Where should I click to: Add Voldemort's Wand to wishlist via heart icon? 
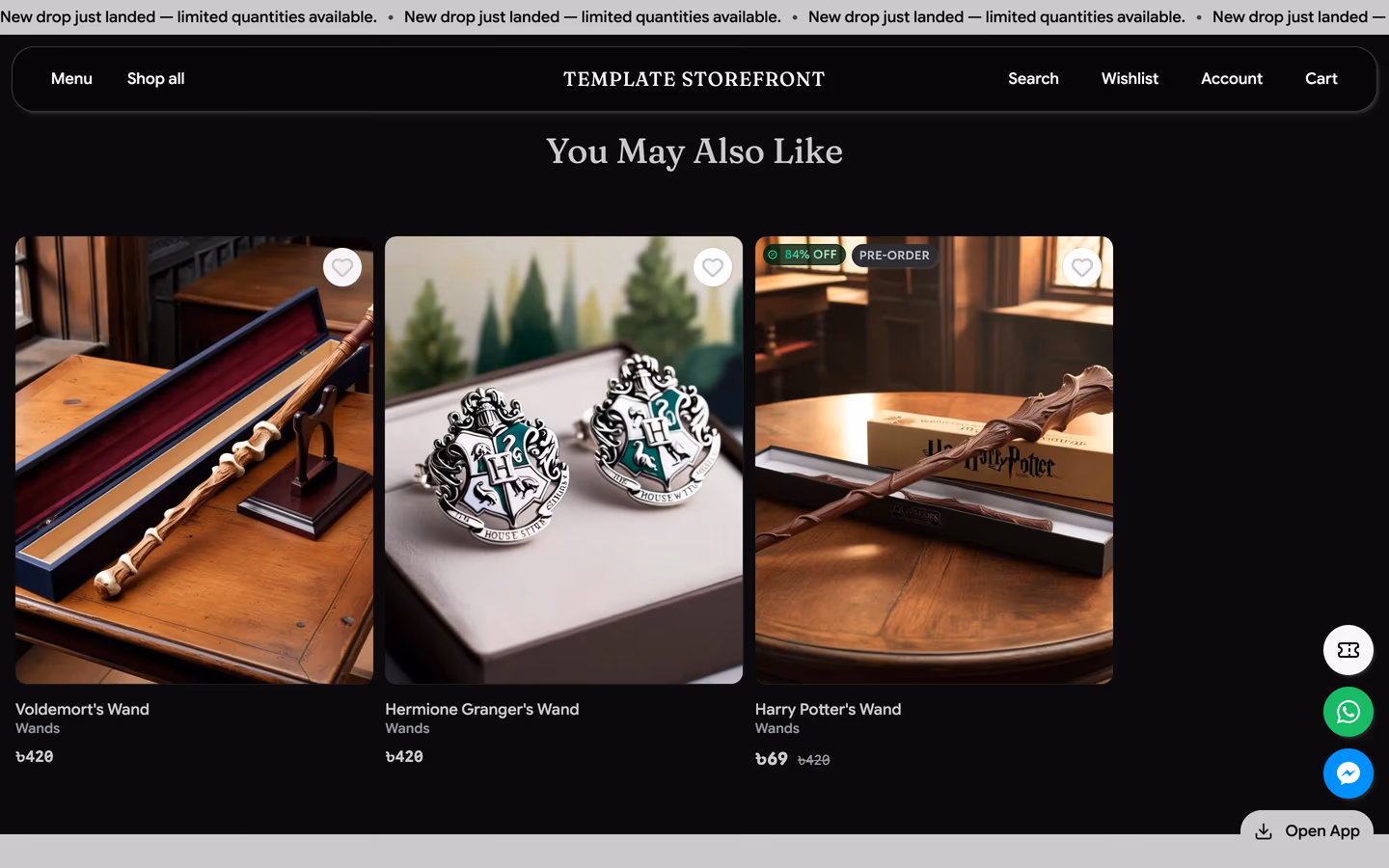(x=342, y=267)
